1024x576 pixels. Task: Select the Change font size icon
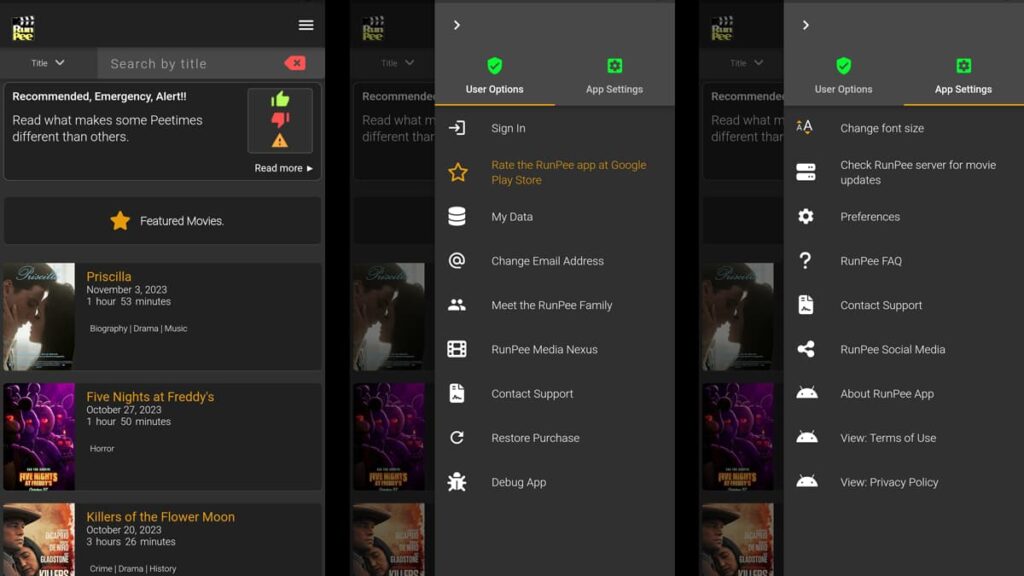(x=805, y=128)
